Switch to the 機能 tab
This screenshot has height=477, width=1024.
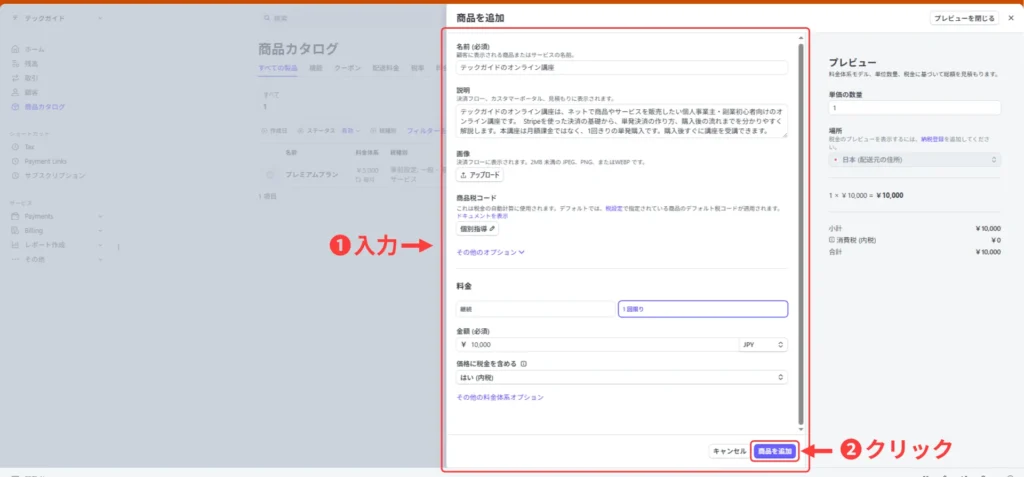point(316,68)
